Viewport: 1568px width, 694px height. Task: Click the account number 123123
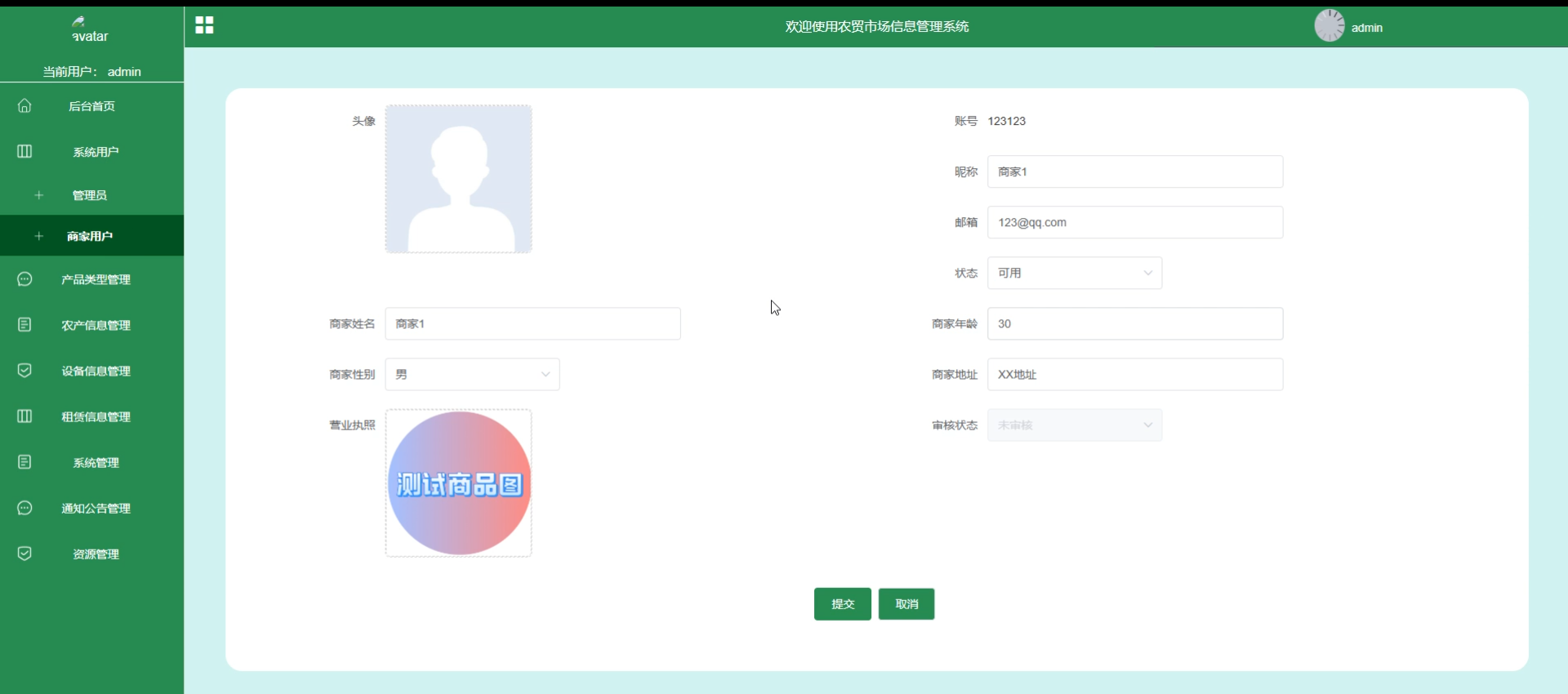coord(1006,121)
